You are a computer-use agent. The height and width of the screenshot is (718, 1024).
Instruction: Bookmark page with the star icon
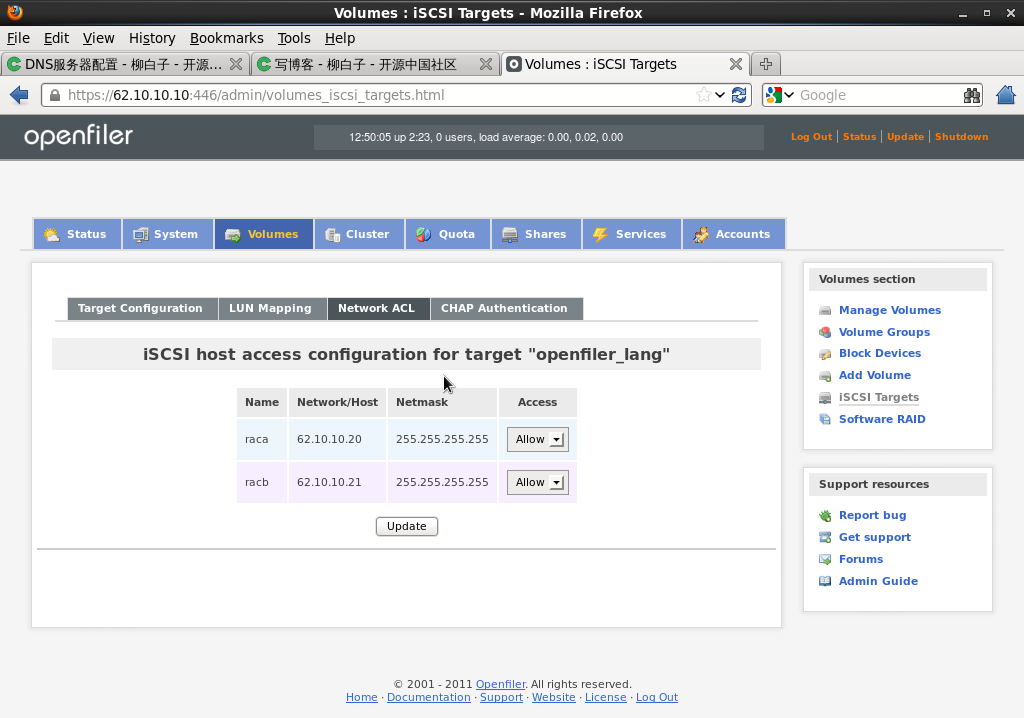click(704, 95)
